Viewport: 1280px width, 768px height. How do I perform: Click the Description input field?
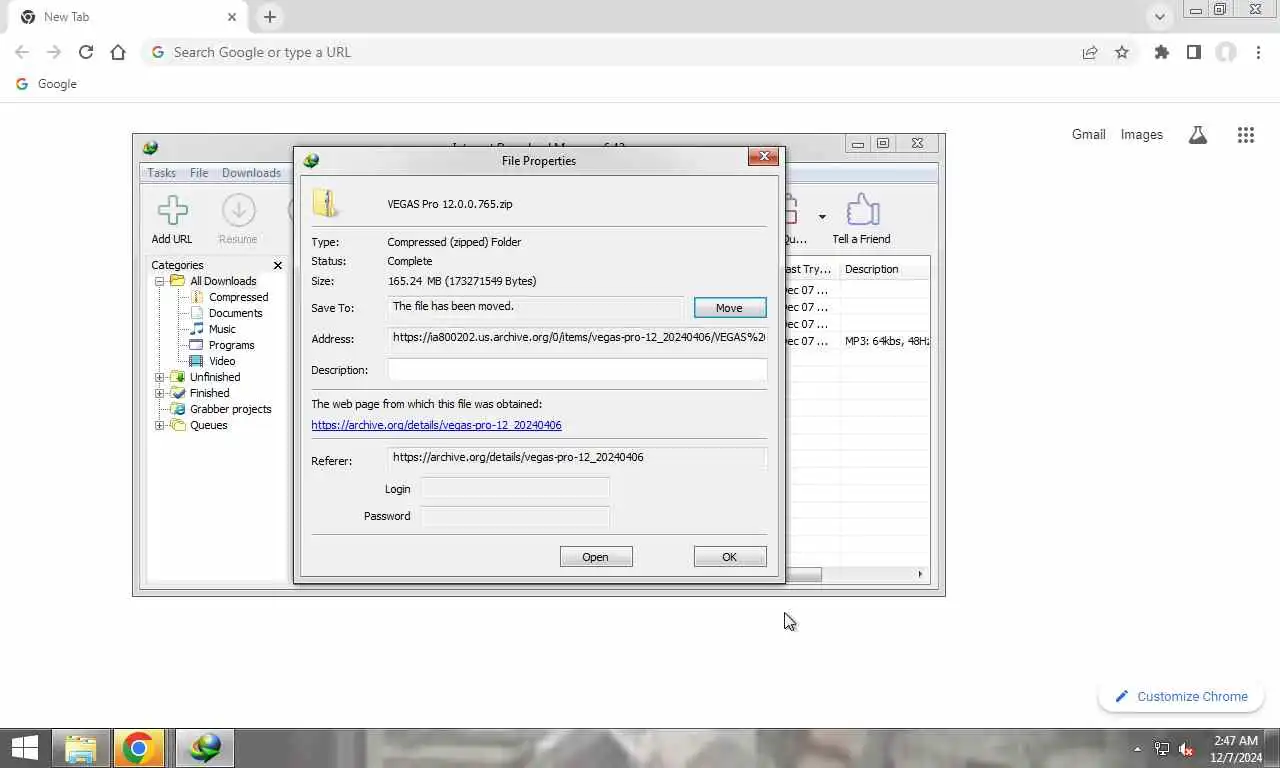pos(577,370)
